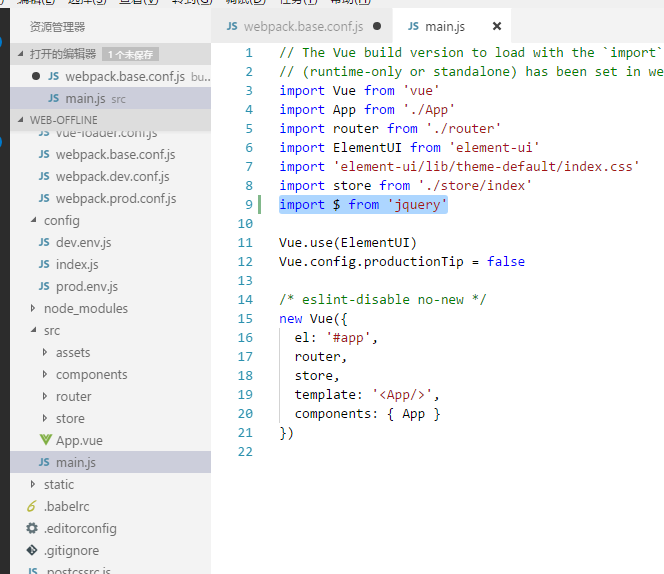The height and width of the screenshot is (574, 664).
Task: Click the components: { App } line
Action: point(368,414)
